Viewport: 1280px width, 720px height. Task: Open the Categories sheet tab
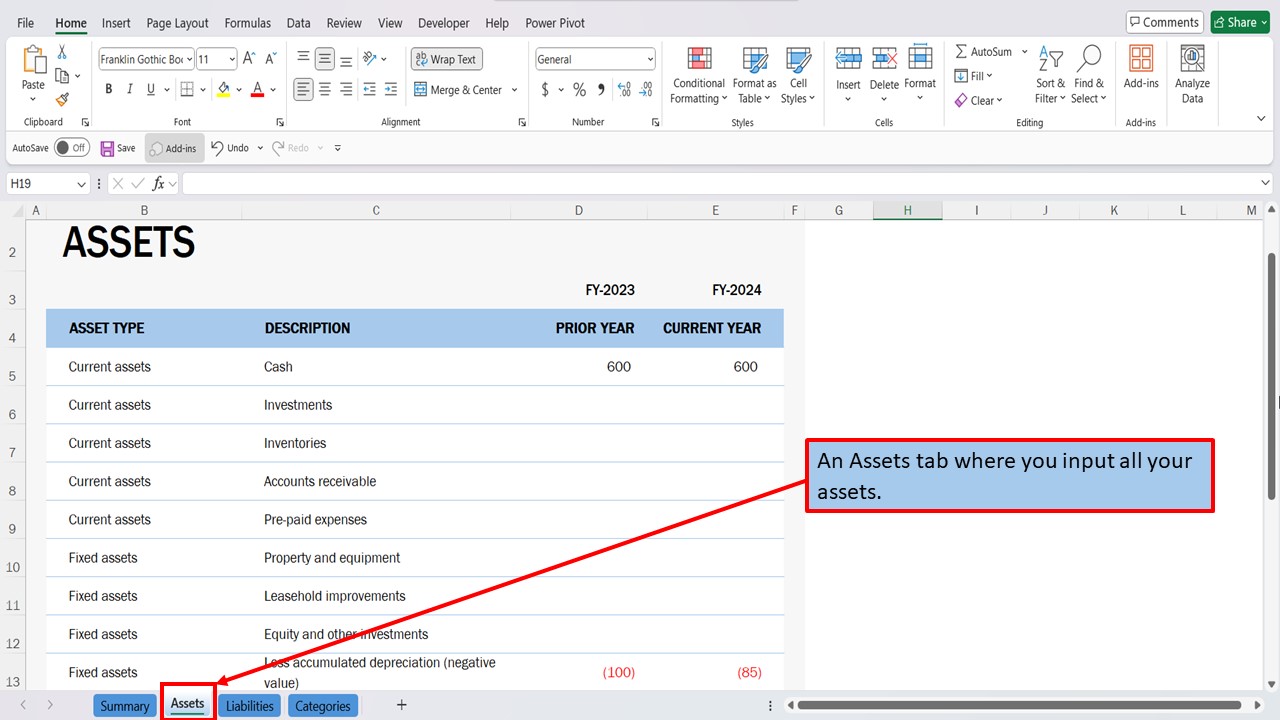[x=323, y=706]
